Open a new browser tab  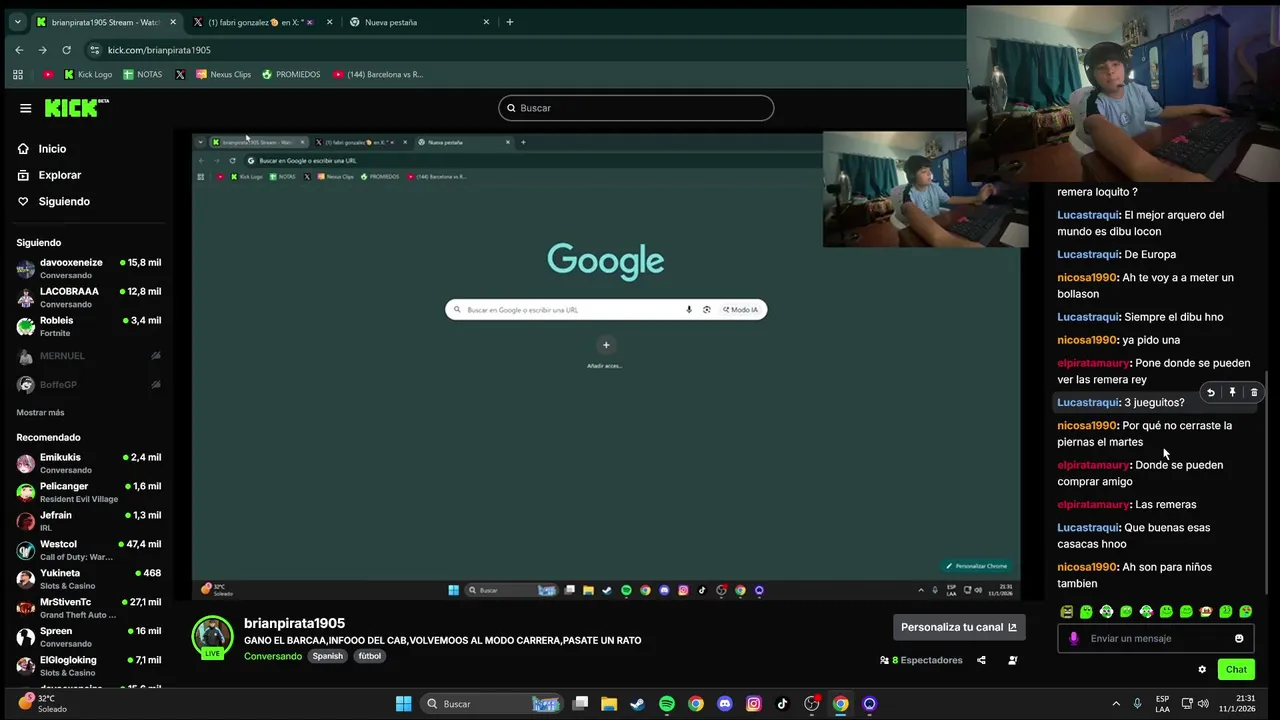point(510,22)
